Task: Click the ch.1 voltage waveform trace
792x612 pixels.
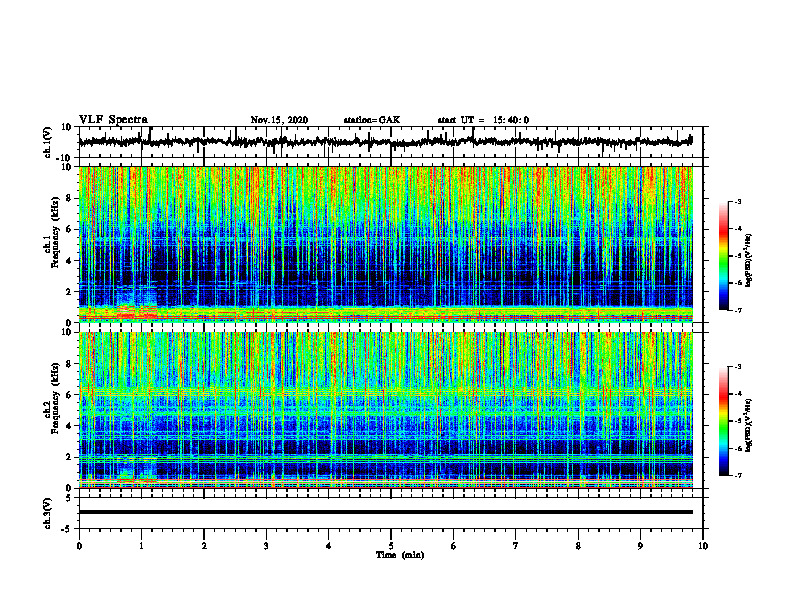Action: 385,142
